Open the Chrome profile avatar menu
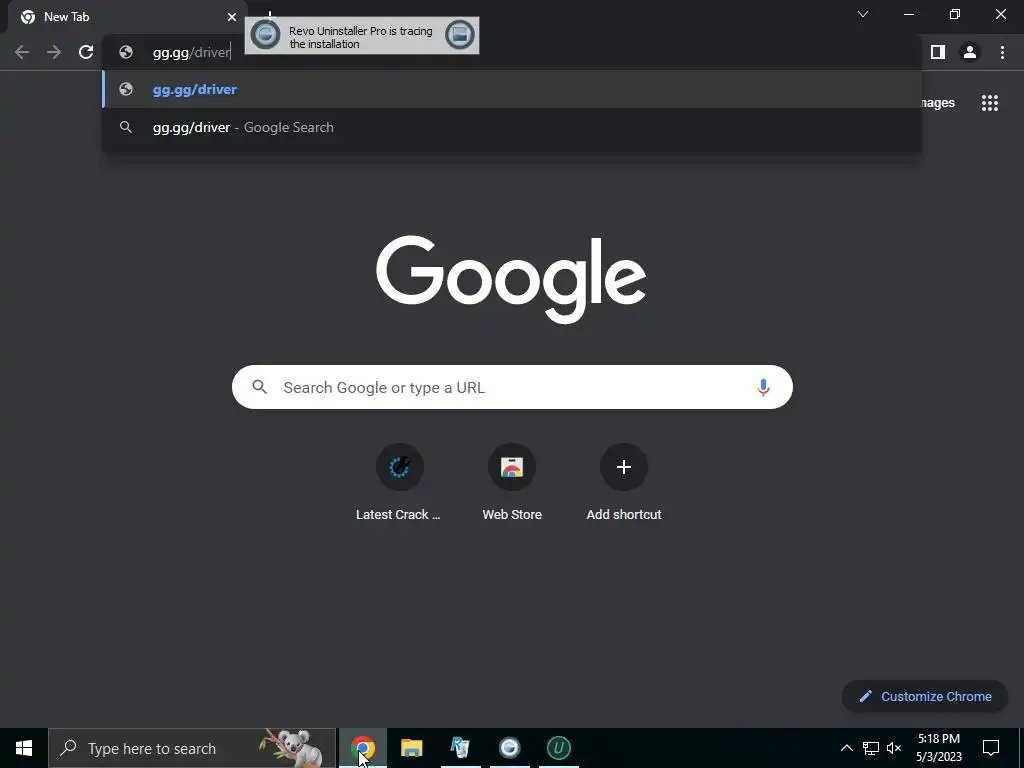This screenshot has width=1024, height=768. click(x=970, y=52)
